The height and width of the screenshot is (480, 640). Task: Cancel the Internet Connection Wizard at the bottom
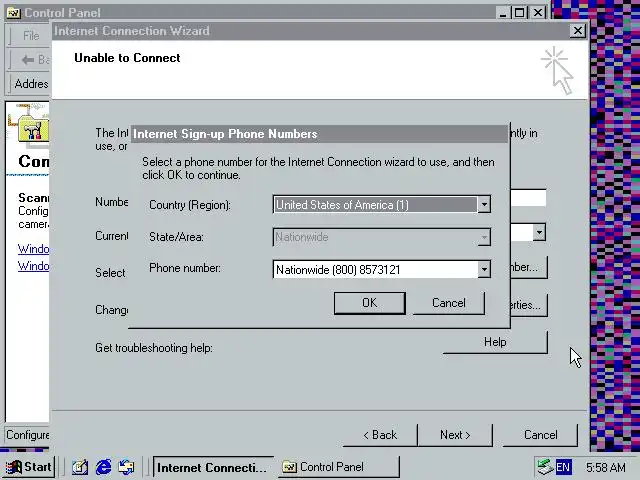[x=540, y=435]
